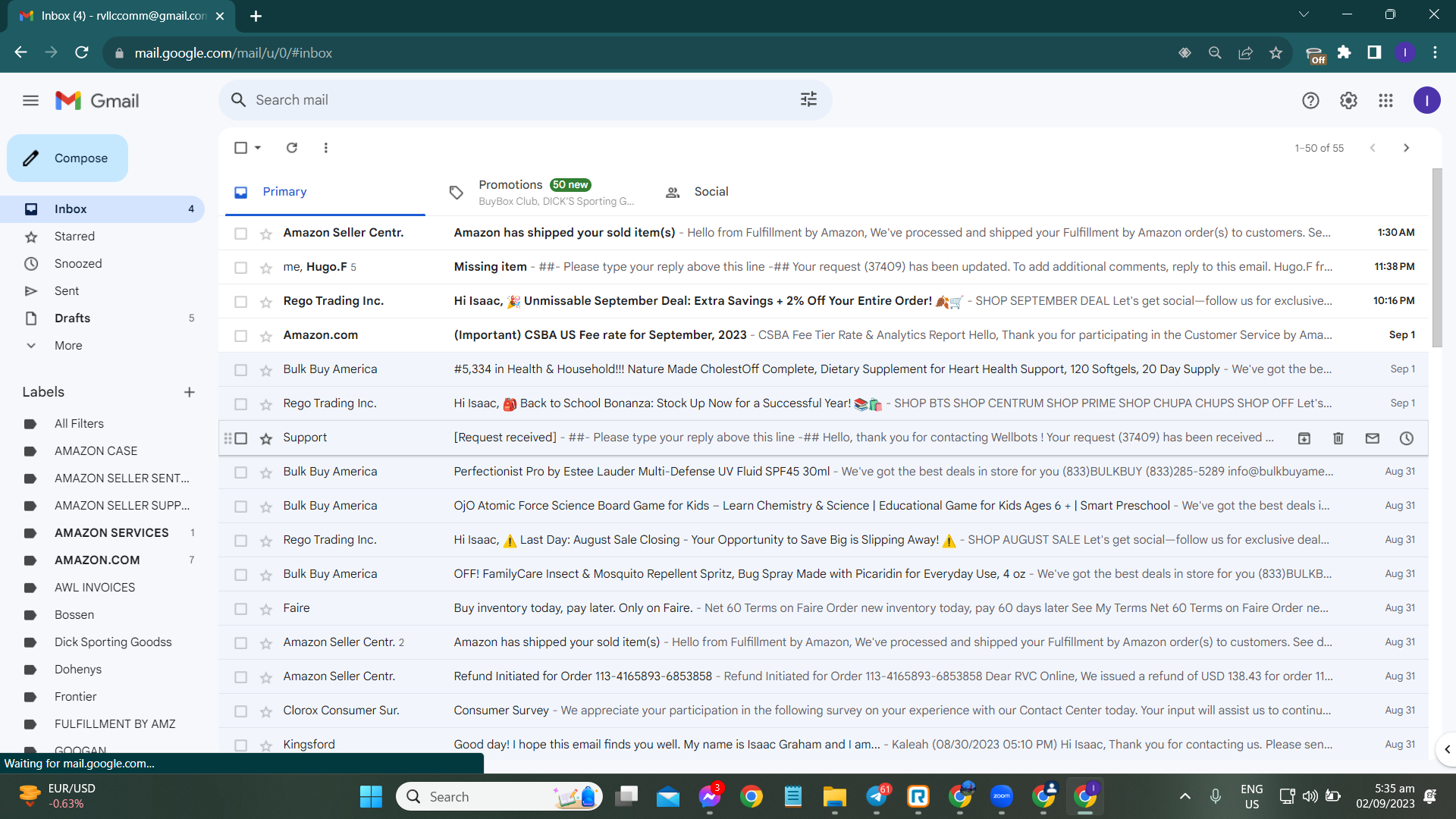Open the Sent folder
Screen dimensions: 1456x819
(x=67, y=291)
